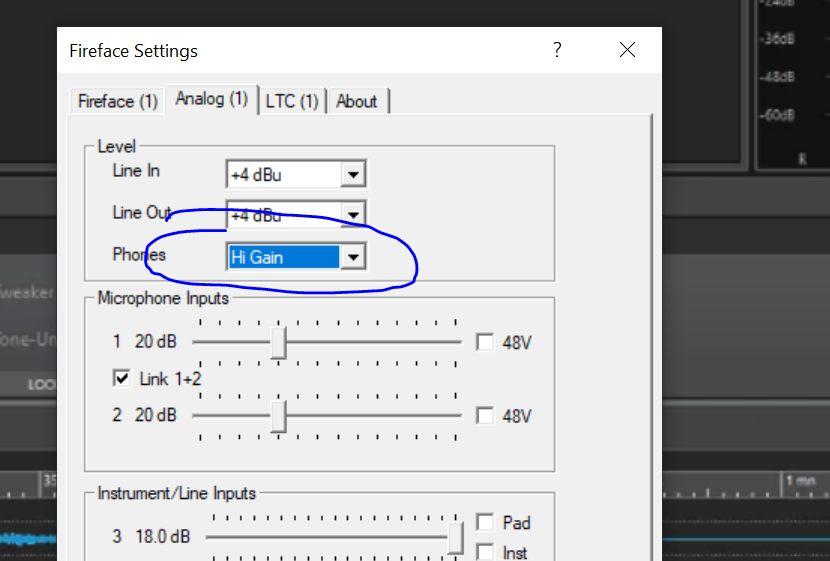Click the microphone 2 gain slider handle
Screen dimensions: 830x561
click(279, 415)
